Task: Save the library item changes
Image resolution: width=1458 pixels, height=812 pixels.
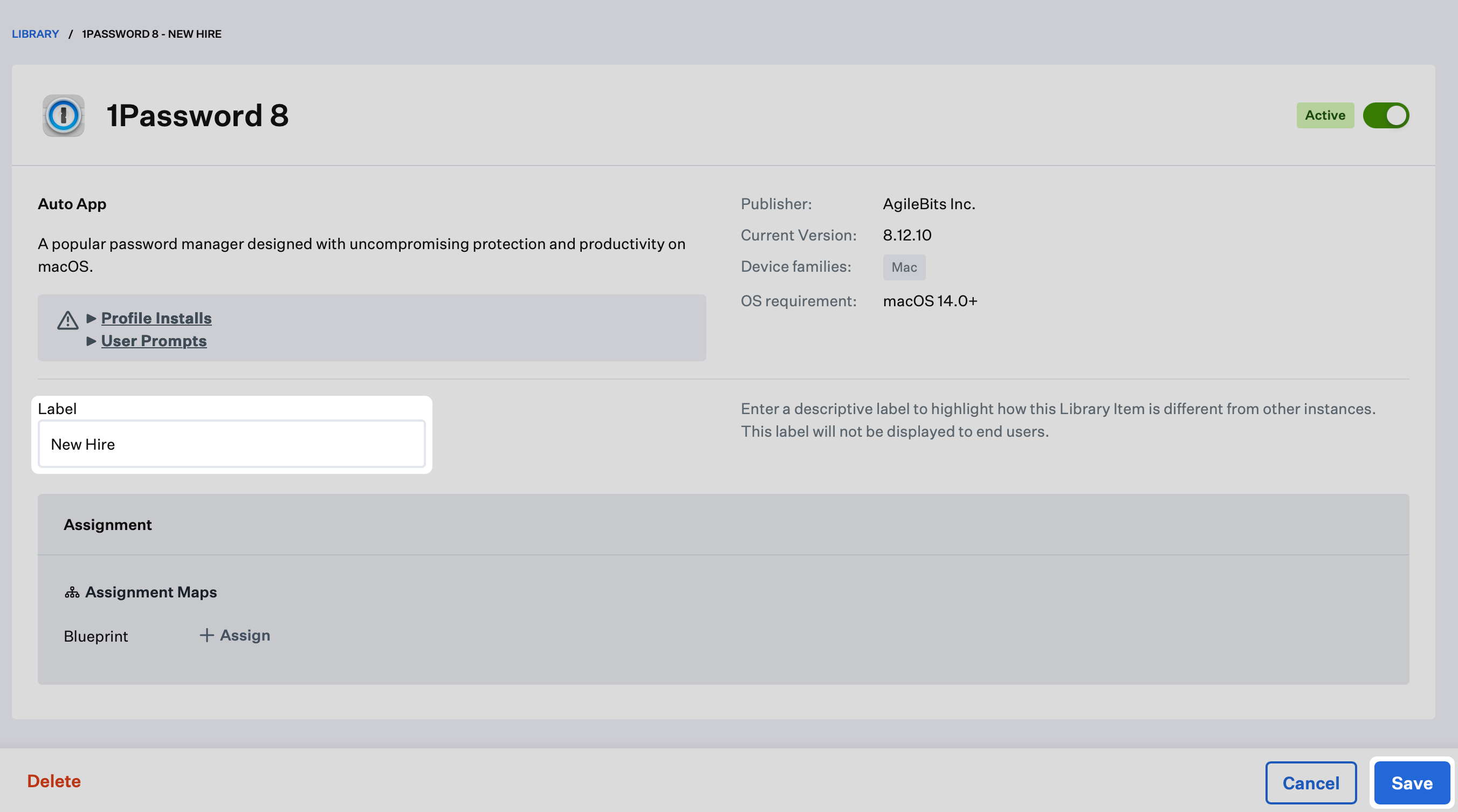Action: pos(1412,783)
